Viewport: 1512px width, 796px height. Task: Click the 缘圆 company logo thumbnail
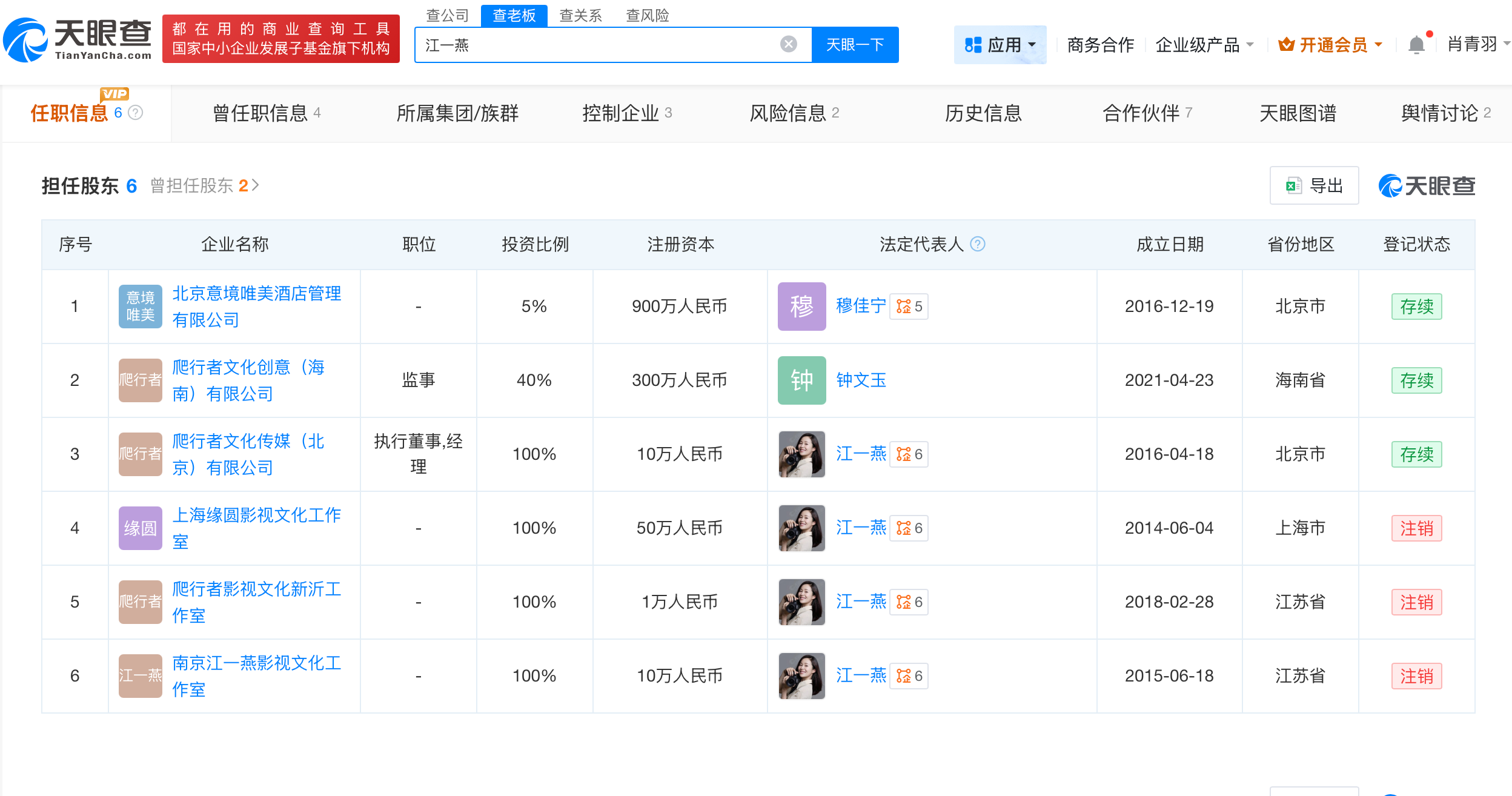[140, 528]
